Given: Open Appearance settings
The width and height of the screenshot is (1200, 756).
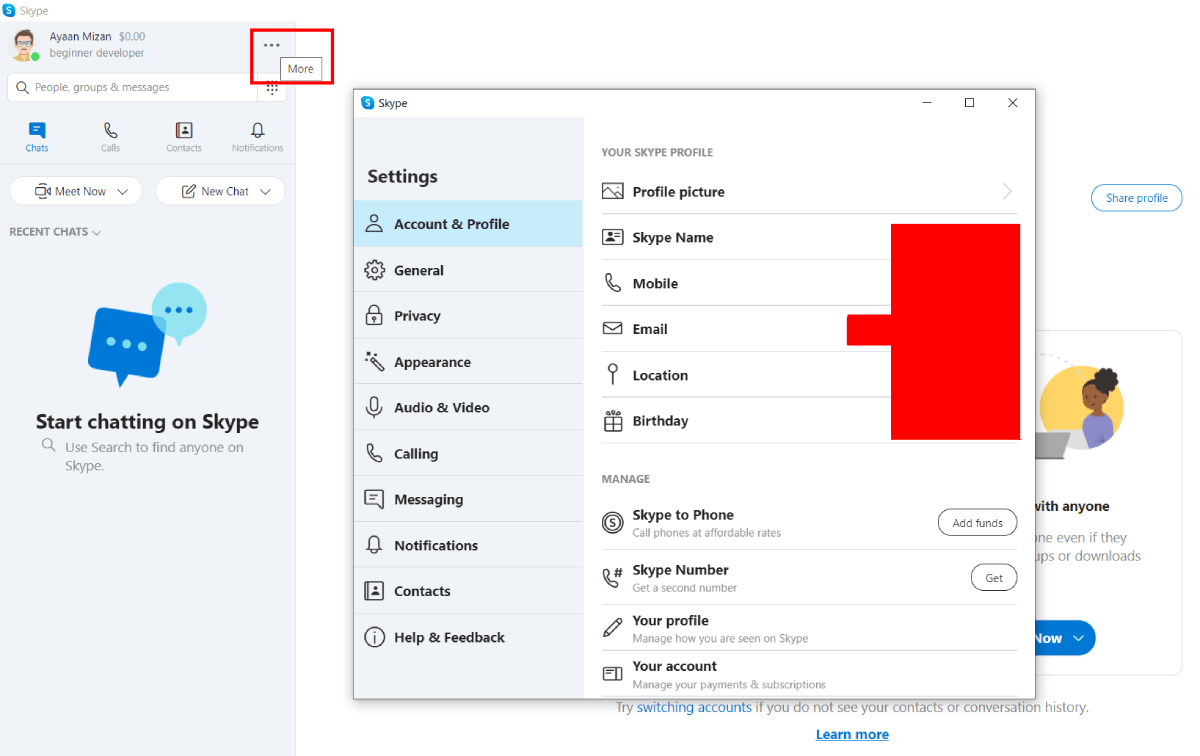Looking at the screenshot, I should (468, 362).
